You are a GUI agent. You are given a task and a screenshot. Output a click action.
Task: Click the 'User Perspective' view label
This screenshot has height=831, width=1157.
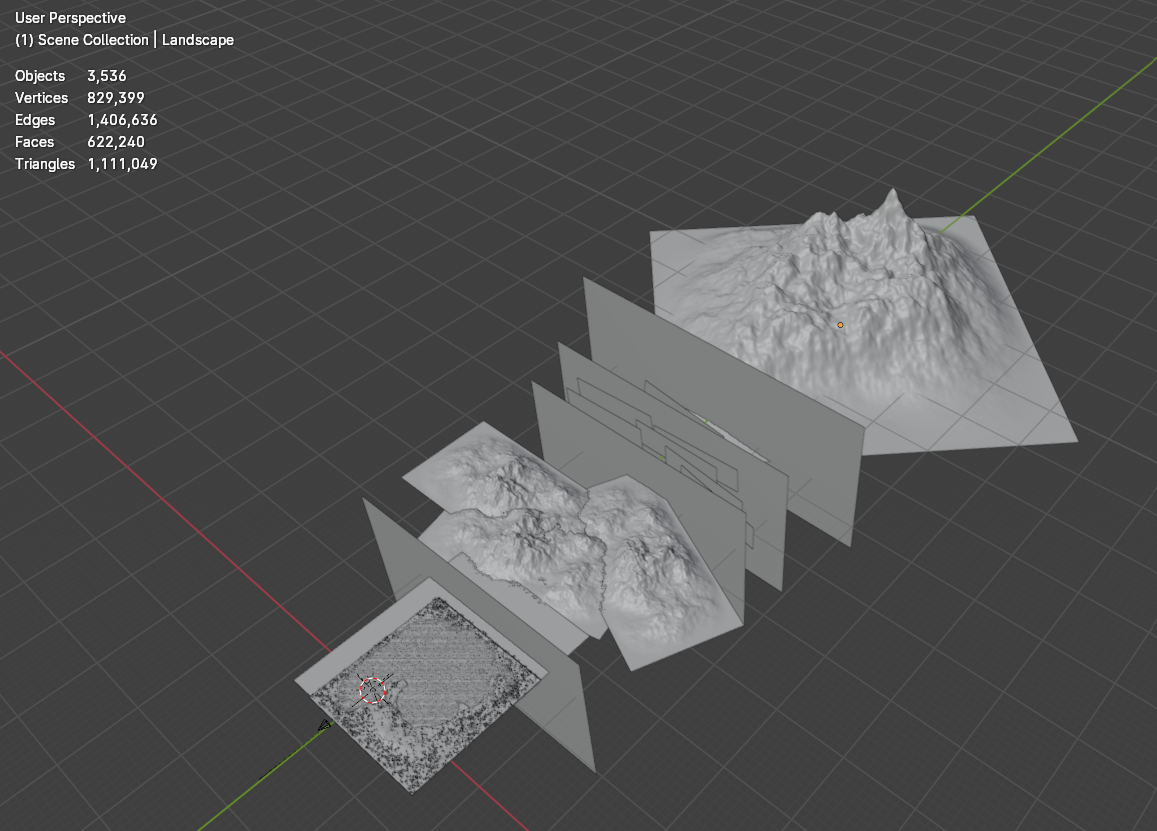pyautogui.click(x=70, y=18)
